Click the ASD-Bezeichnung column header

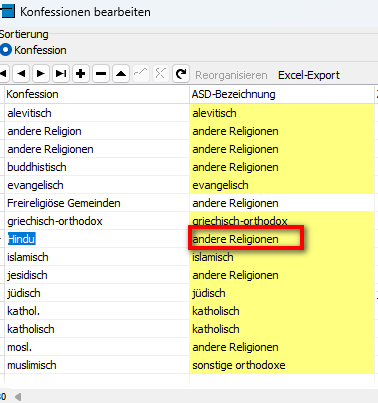click(282, 94)
